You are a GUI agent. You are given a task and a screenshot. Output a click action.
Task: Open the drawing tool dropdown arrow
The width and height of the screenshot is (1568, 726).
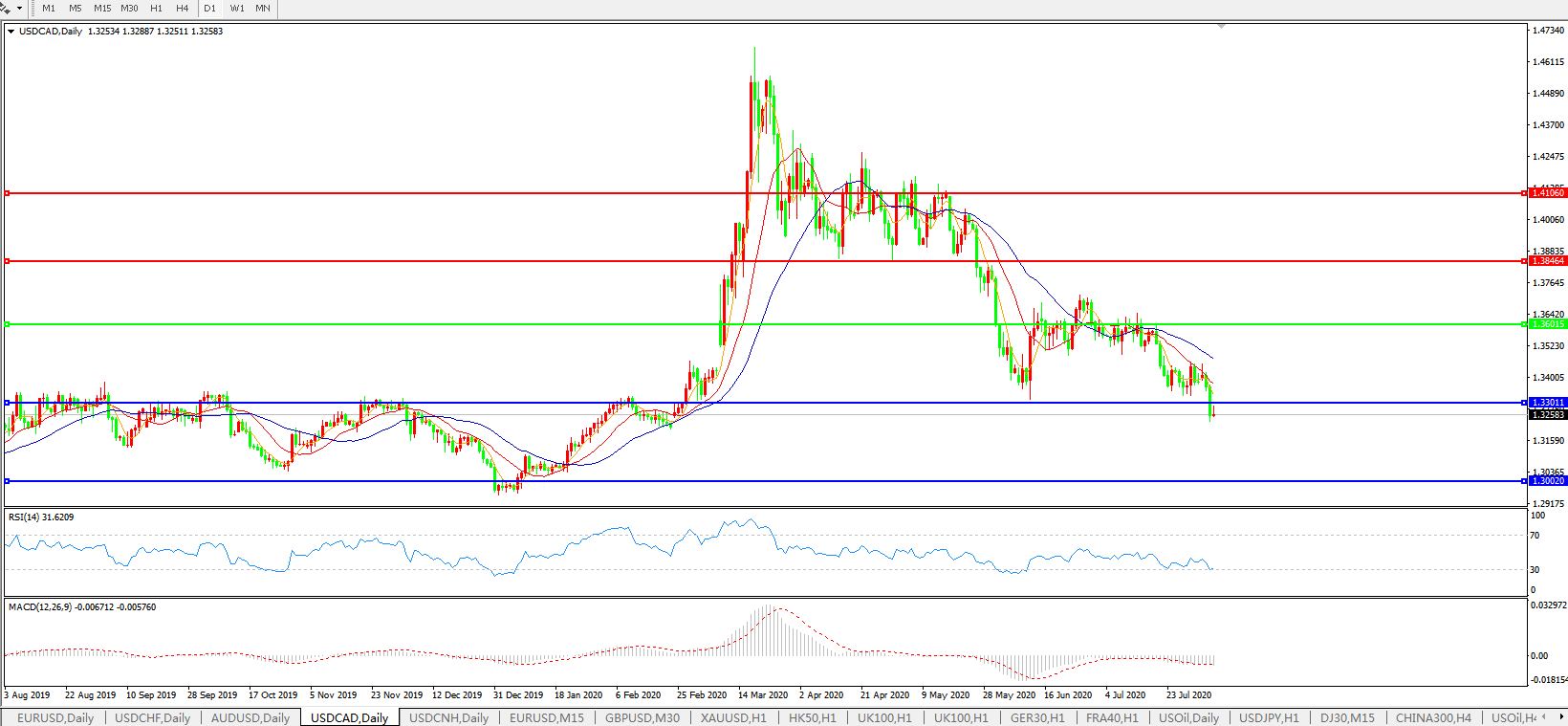(19, 8)
